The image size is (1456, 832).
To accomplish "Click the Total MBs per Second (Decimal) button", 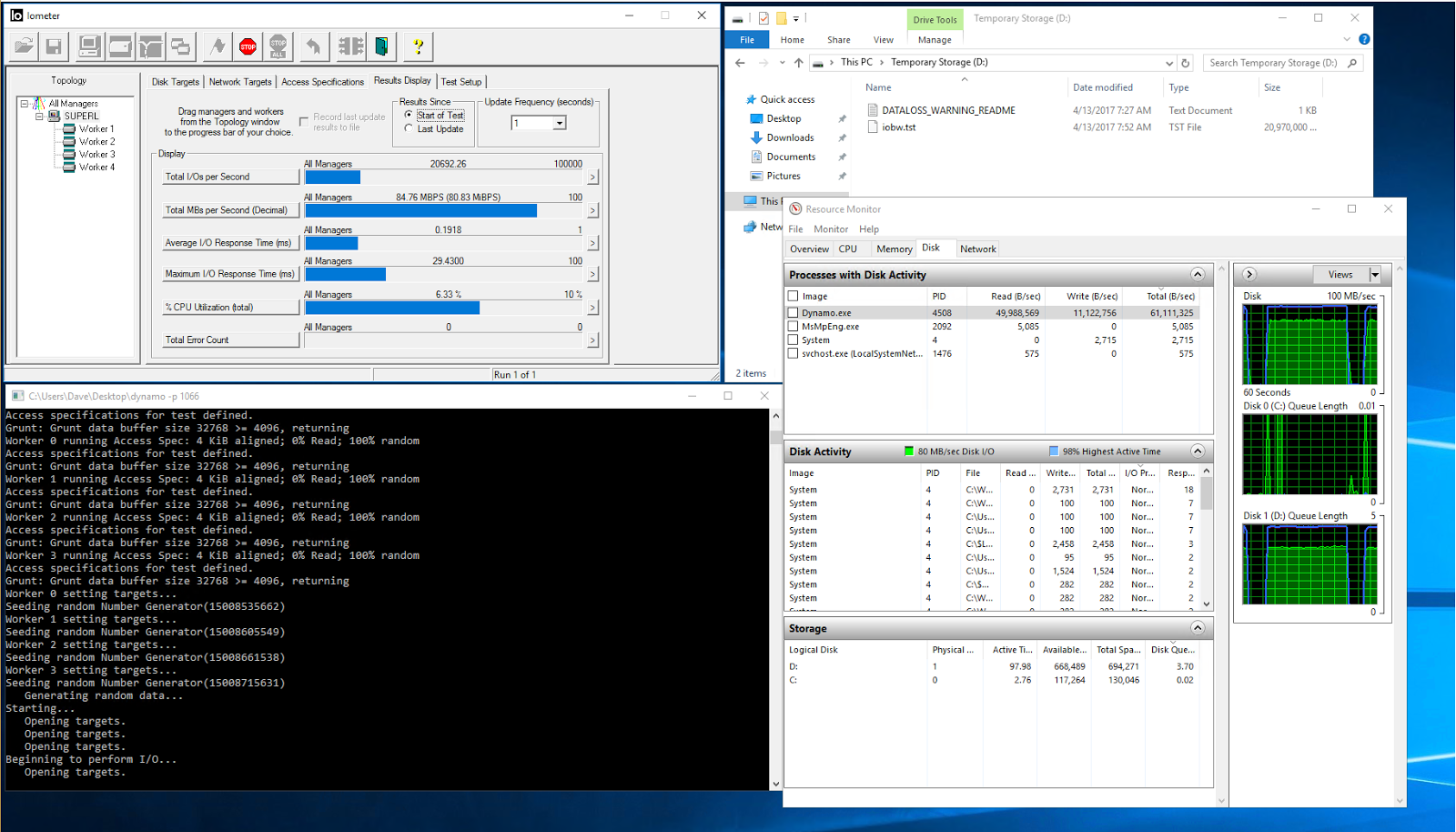I will pos(231,210).
